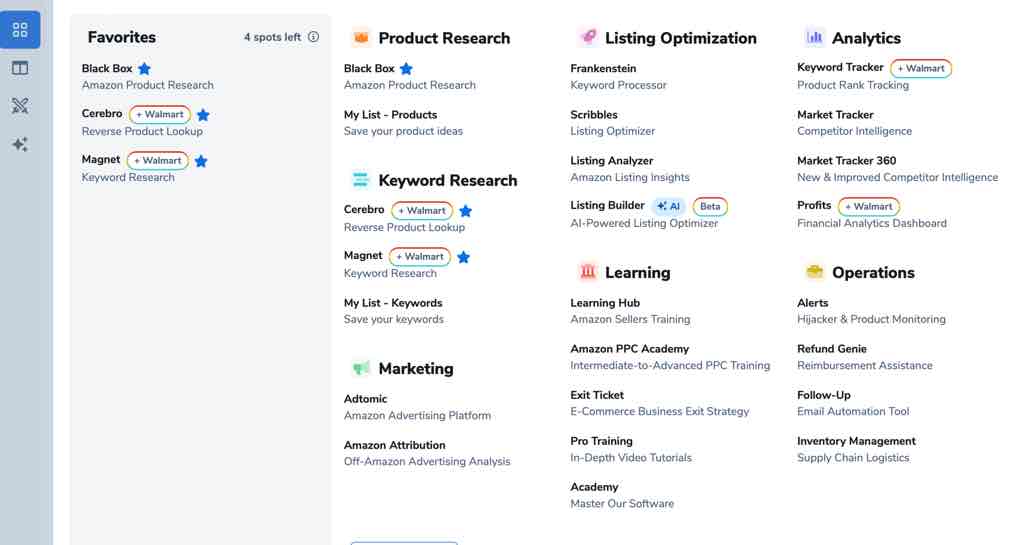Open Frankenstein Keyword Processor
The width and height of the screenshot is (1024, 545).
(x=618, y=76)
